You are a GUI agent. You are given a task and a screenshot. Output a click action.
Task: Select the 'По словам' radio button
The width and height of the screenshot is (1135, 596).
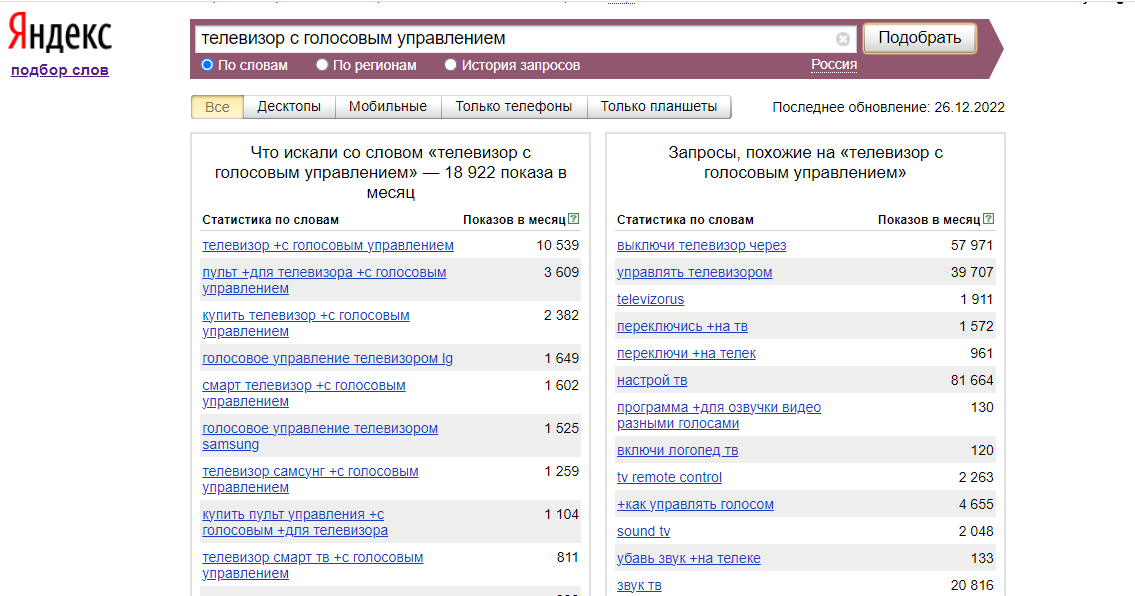pyautogui.click(x=207, y=65)
